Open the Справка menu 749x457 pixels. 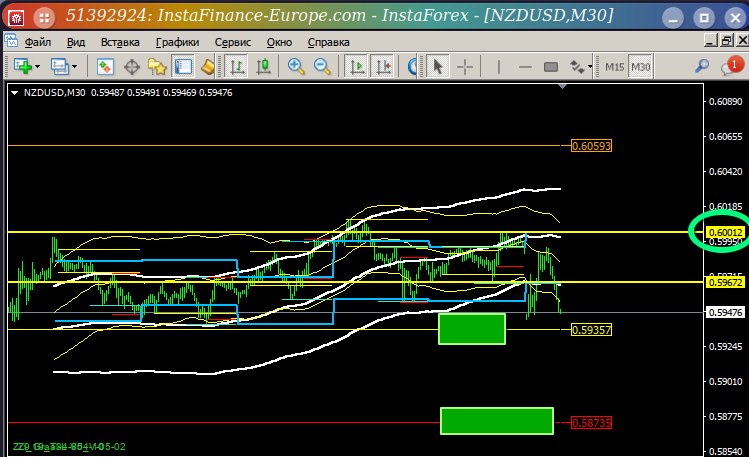point(328,42)
